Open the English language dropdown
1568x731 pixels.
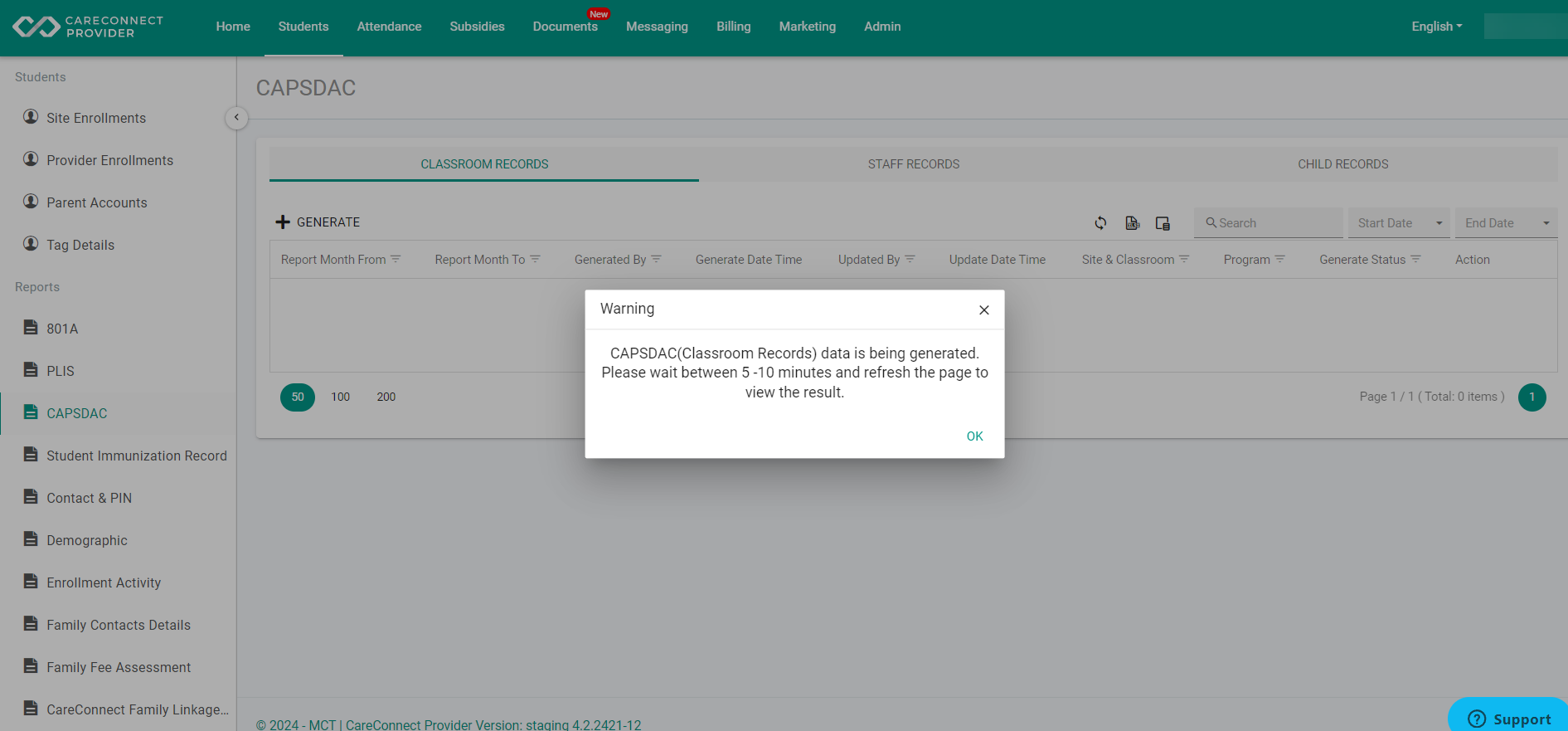(x=1437, y=27)
